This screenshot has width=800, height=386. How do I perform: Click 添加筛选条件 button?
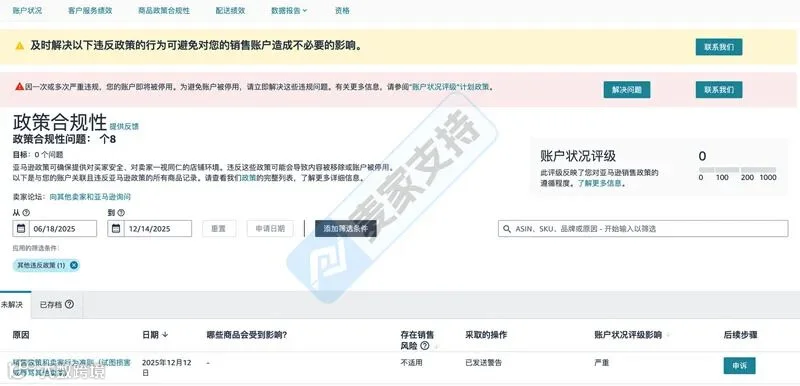click(345, 228)
